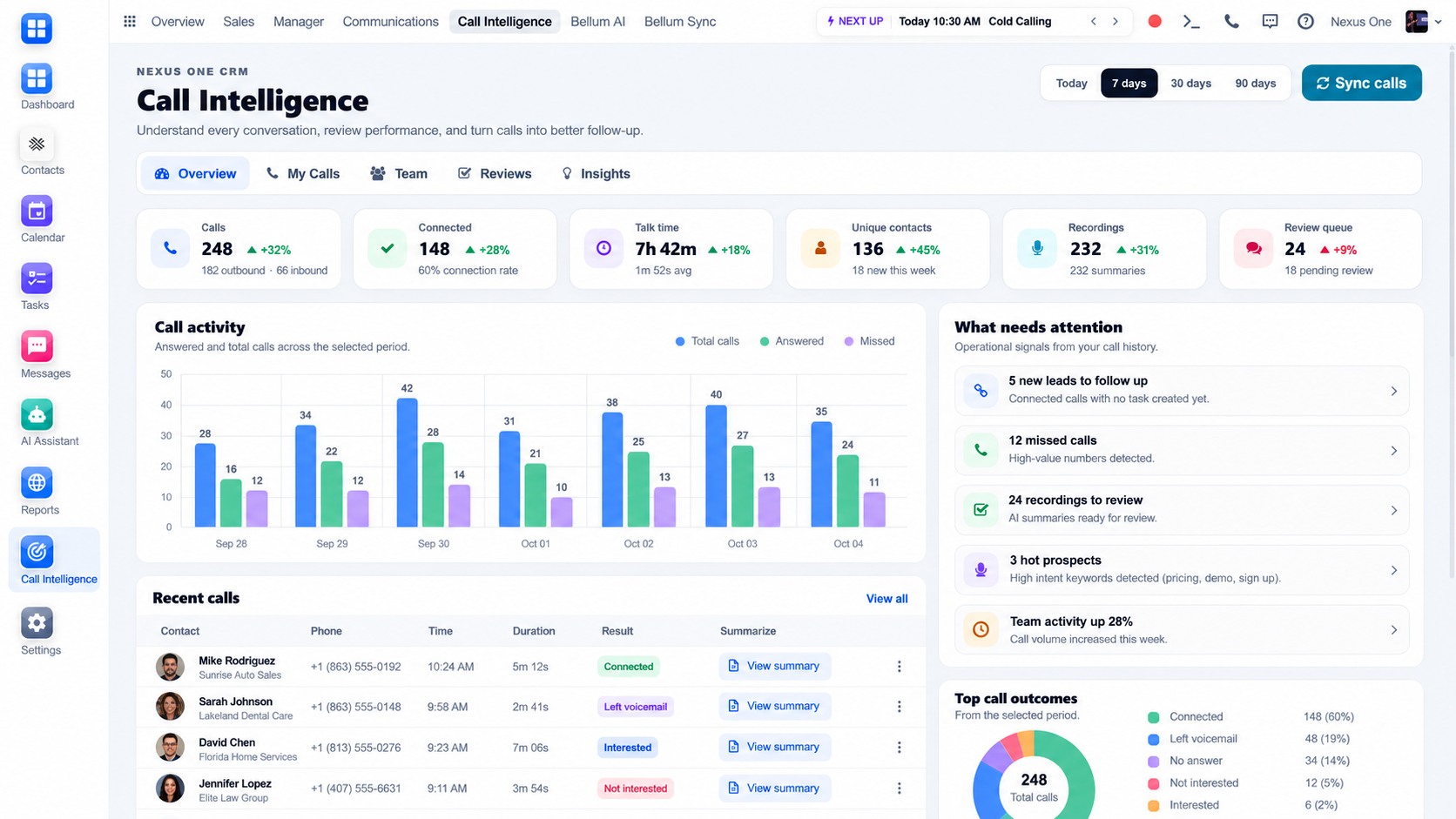
Task: Click View all recent calls link
Action: click(x=886, y=599)
